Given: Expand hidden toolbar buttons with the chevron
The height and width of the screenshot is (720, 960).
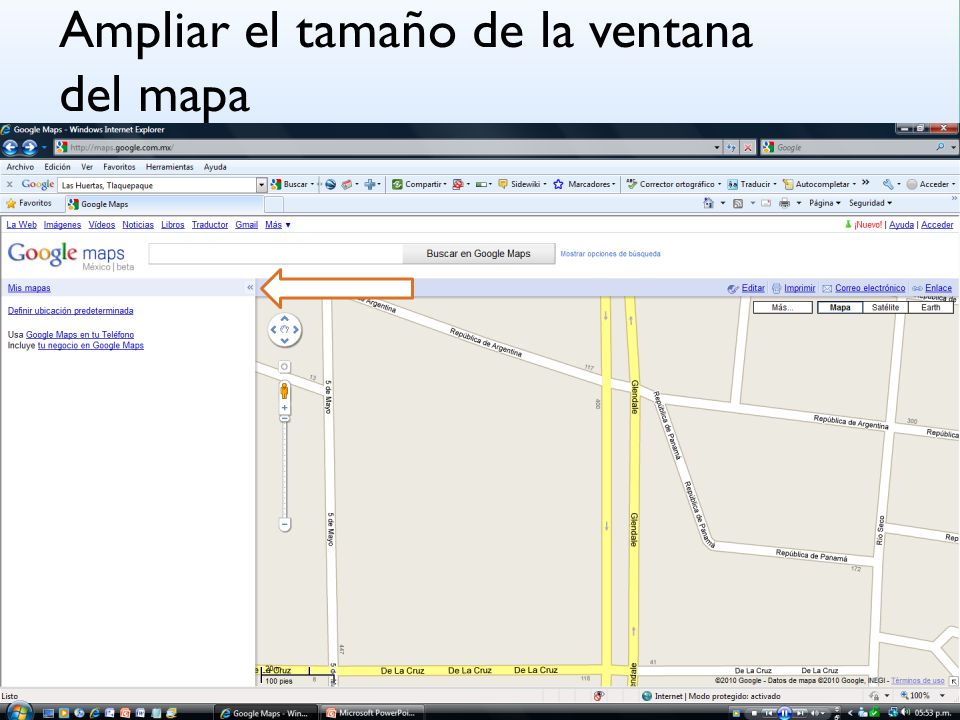Looking at the screenshot, I should click(x=865, y=182).
